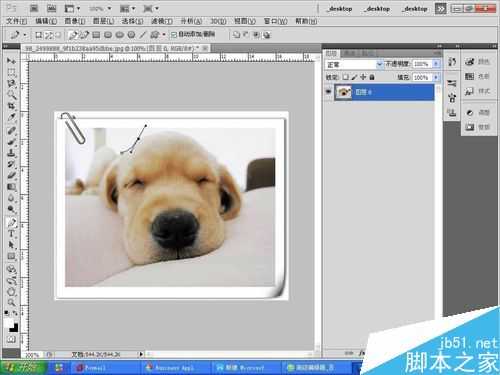
Task: Select the Gradient tool
Action: coord(11,187)
